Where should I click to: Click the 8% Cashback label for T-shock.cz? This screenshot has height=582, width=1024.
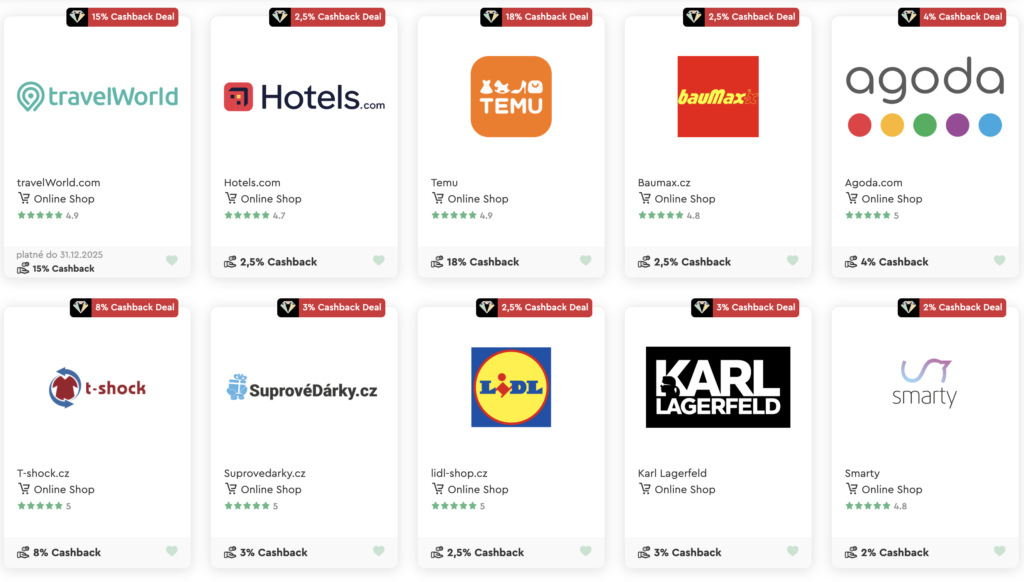pyautogui.click(x=67, y=553)
